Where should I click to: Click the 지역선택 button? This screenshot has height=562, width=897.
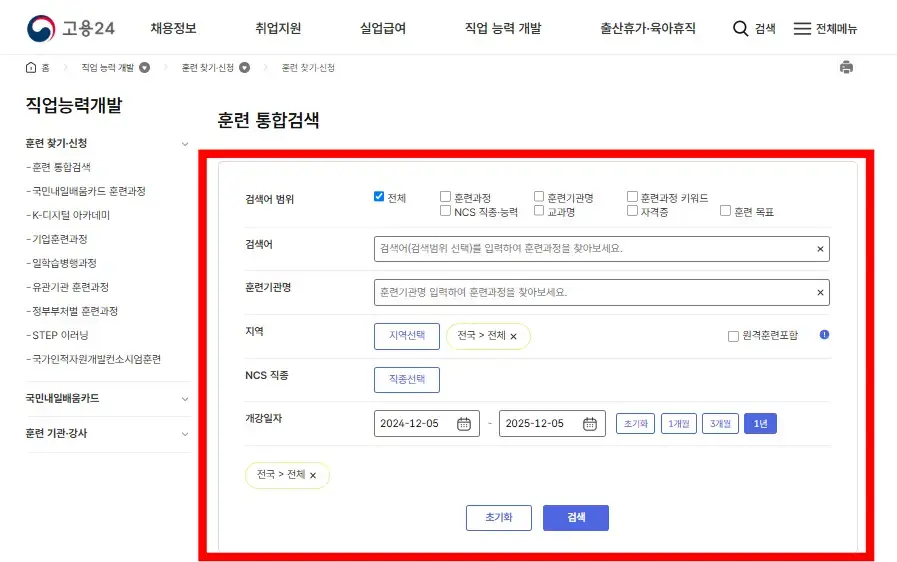407,336
